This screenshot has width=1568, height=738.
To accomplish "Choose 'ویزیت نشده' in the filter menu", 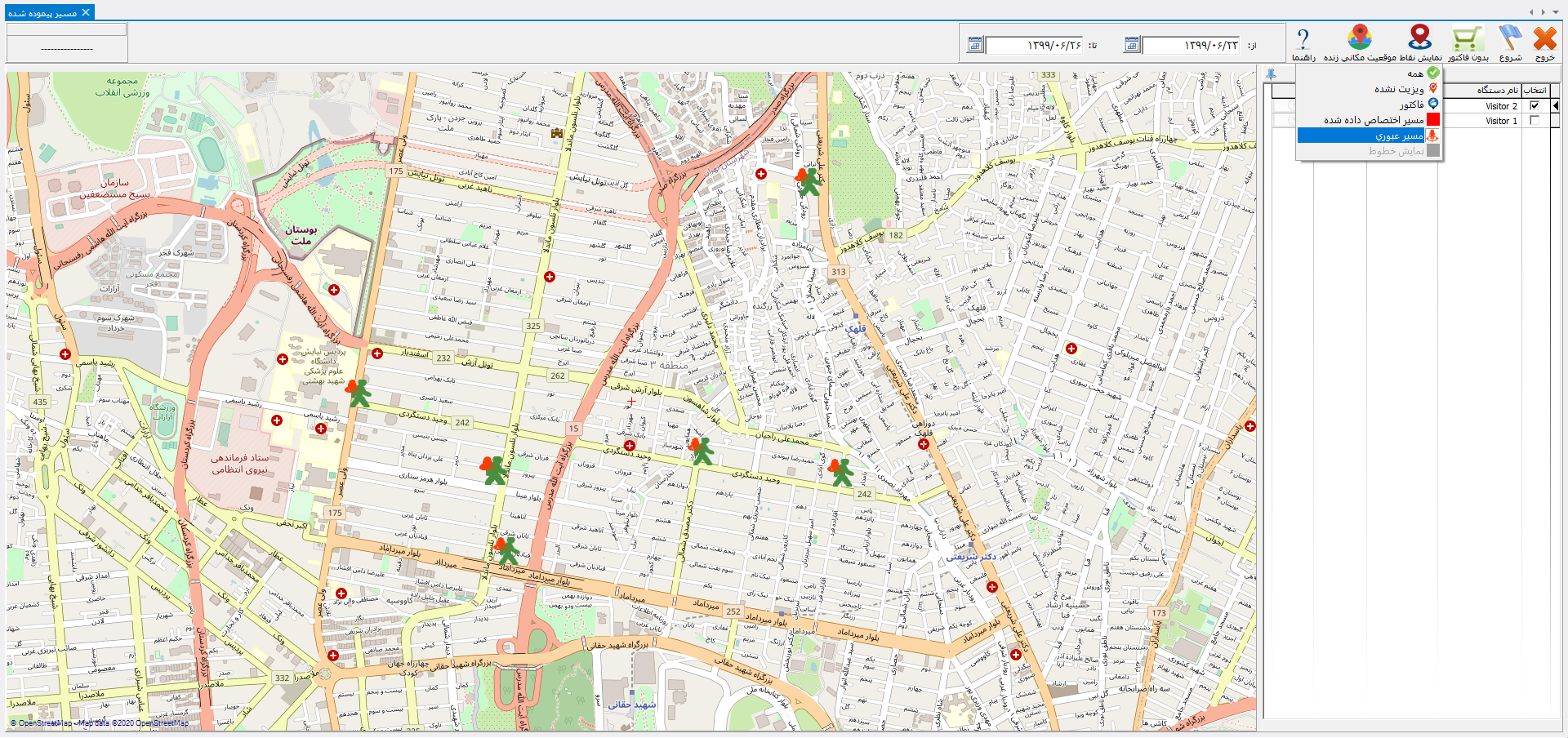I will click(1399, 89).
